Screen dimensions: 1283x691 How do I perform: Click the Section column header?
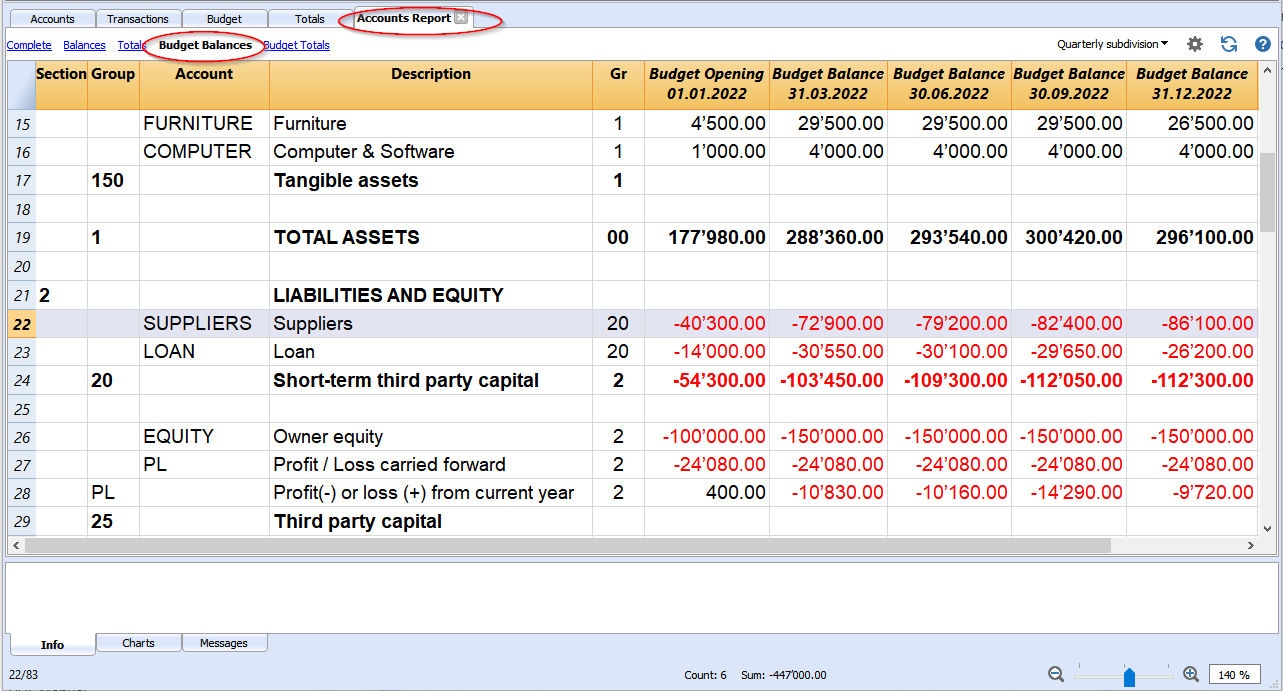(x=61, y=84)
